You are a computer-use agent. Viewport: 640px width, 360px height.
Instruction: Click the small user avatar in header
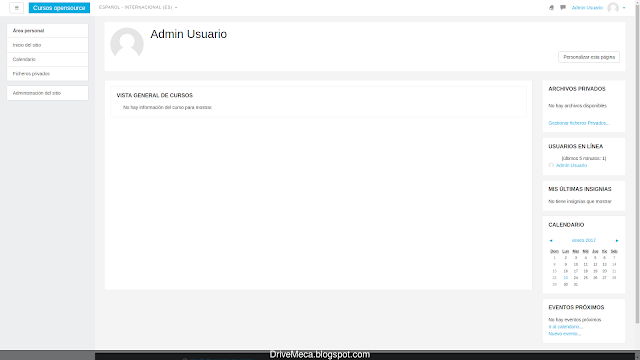[x=613, y=8]
